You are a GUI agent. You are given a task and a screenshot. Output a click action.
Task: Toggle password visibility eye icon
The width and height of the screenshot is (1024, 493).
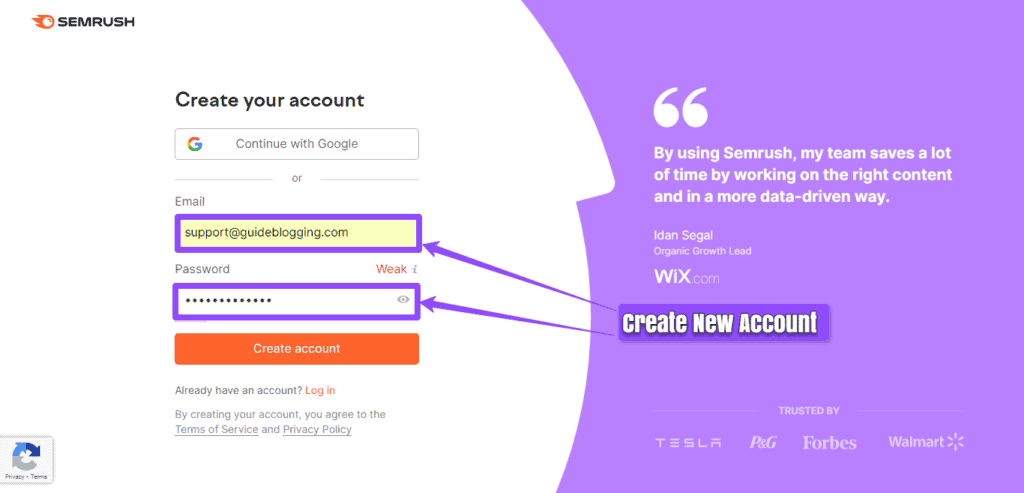(x=404, y=300)
